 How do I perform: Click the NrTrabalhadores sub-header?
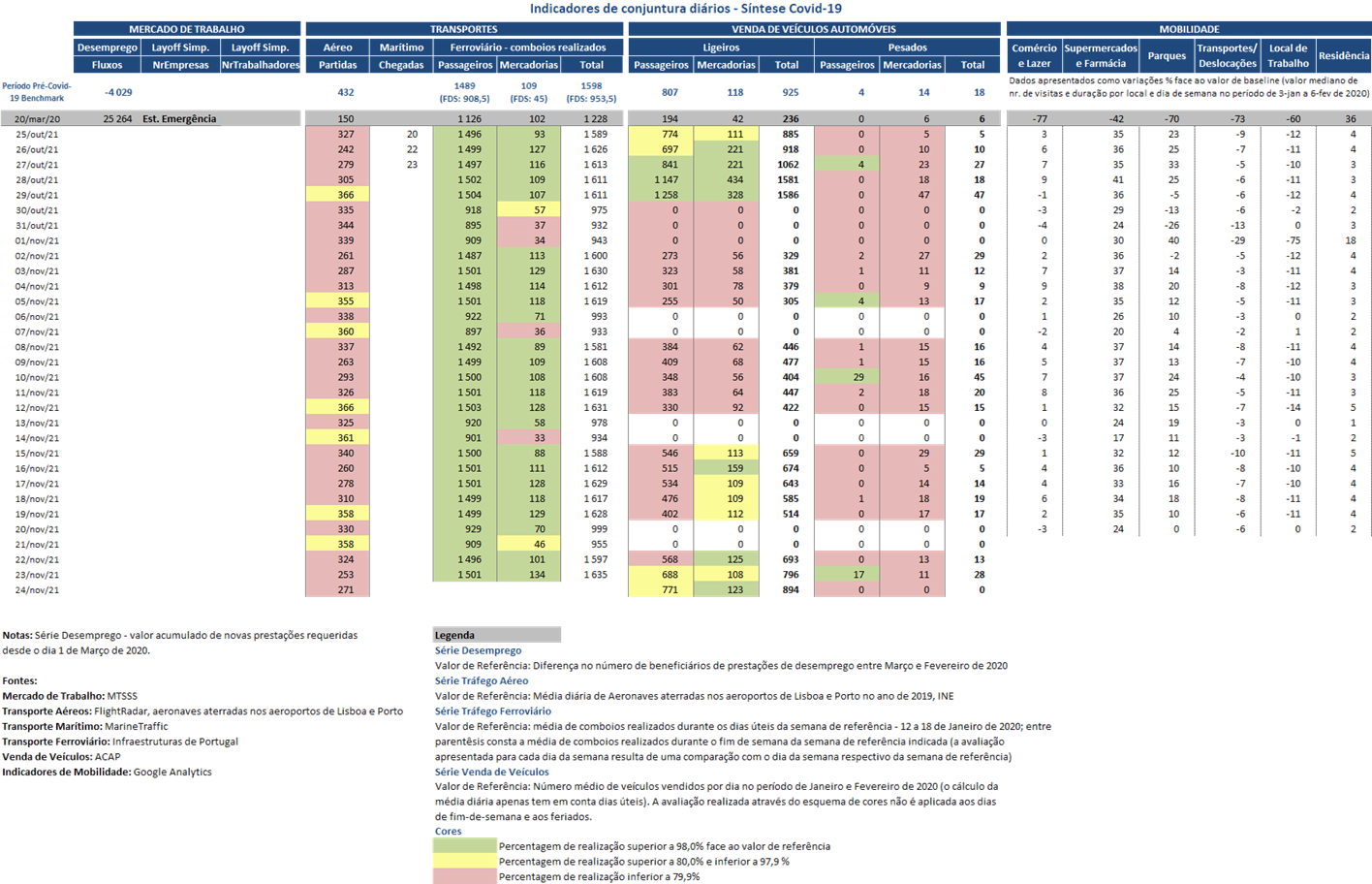(x=261, y=65)
